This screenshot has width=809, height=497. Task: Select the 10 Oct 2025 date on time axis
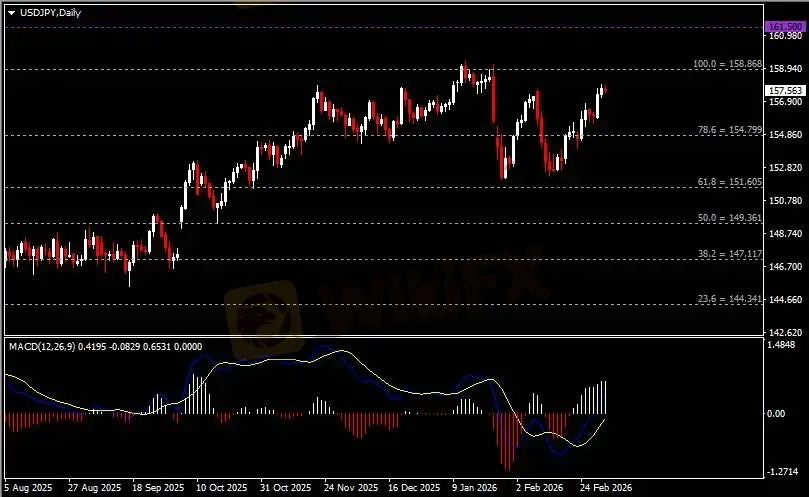pyautogui.click(x=221, y=488)
